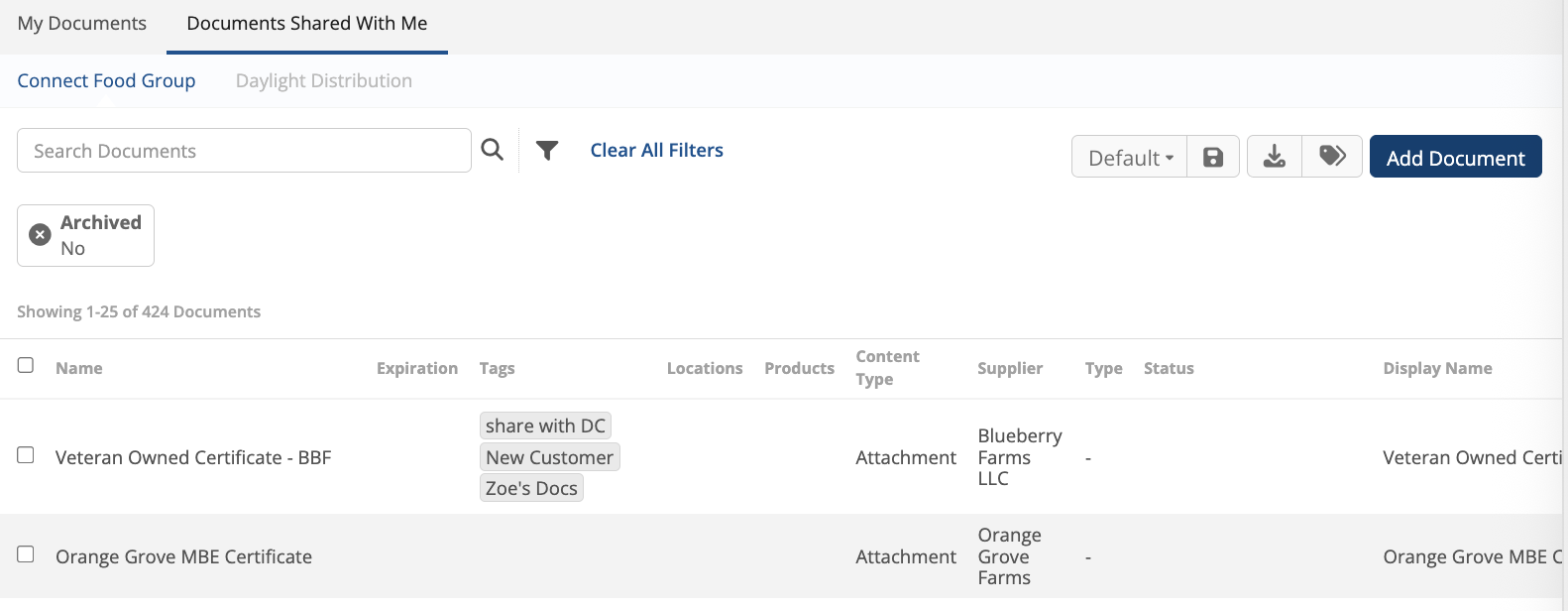This screenshot has height=611, width=1568.
Task: Click the Type column header
Action: 1104,368
